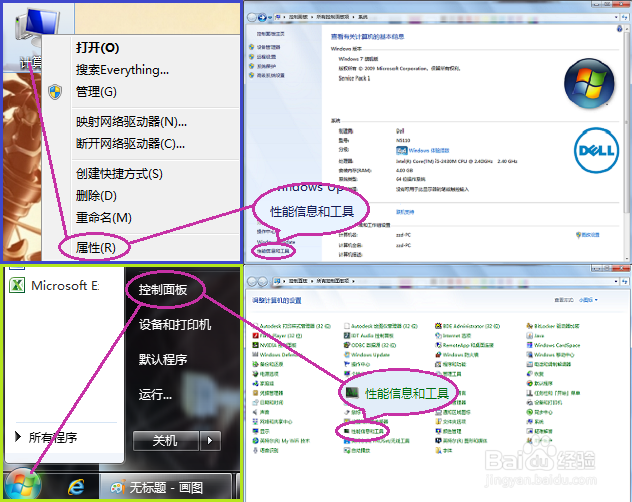Select 映射网络驱动器(N)... menu entry
This screenshot has height=502, width=632.
pyautogui.click(x=131, y=122)
